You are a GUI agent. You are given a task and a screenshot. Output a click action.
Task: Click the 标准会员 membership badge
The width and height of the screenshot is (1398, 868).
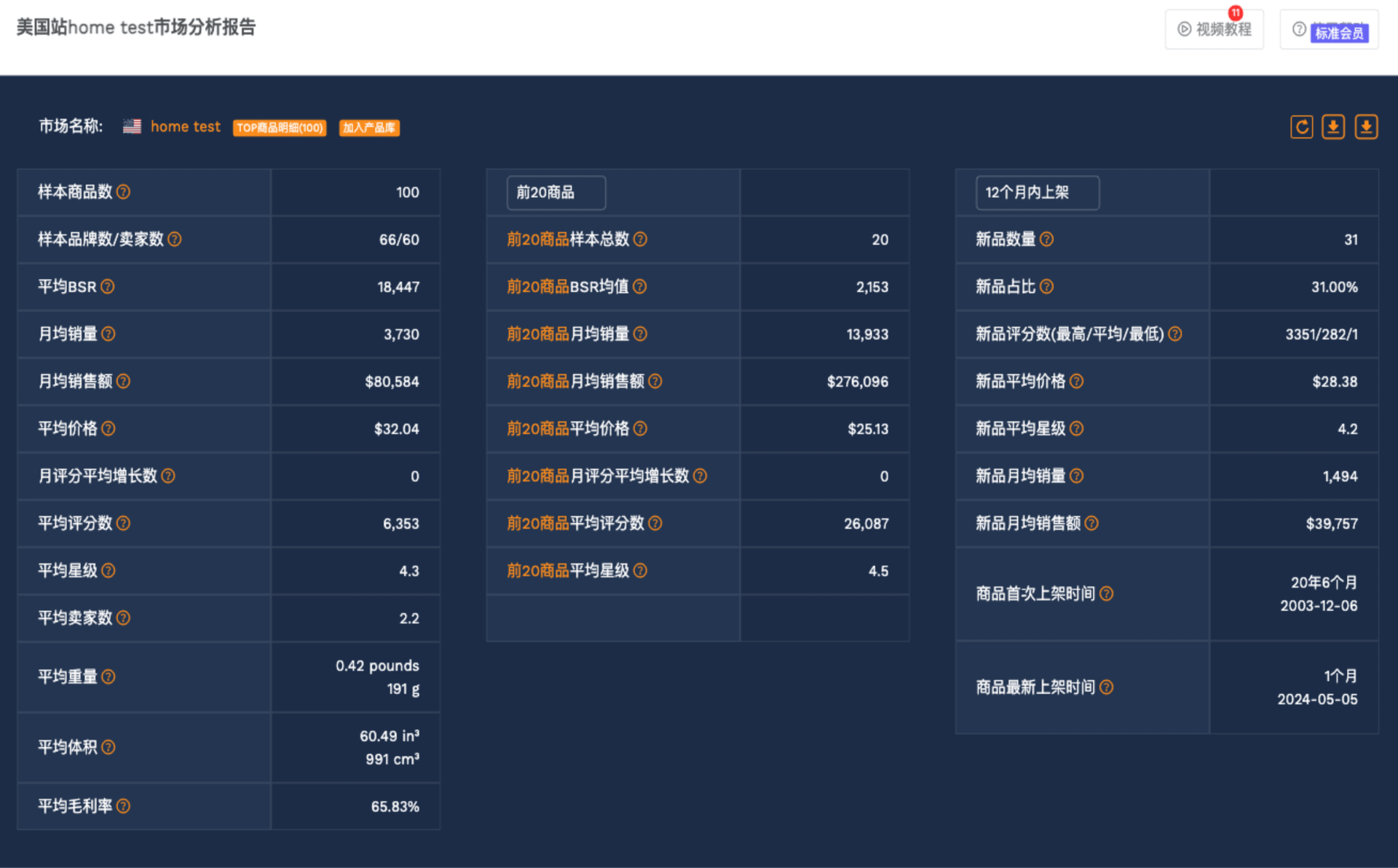[1339, 33]
